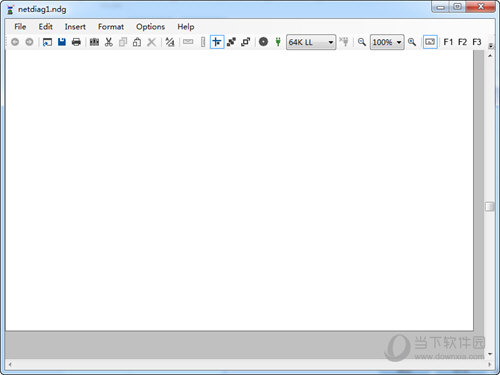Expand toolbar overflow chevron
The width and height of the screenshot is (500, 375).
(x=490, y=46)
